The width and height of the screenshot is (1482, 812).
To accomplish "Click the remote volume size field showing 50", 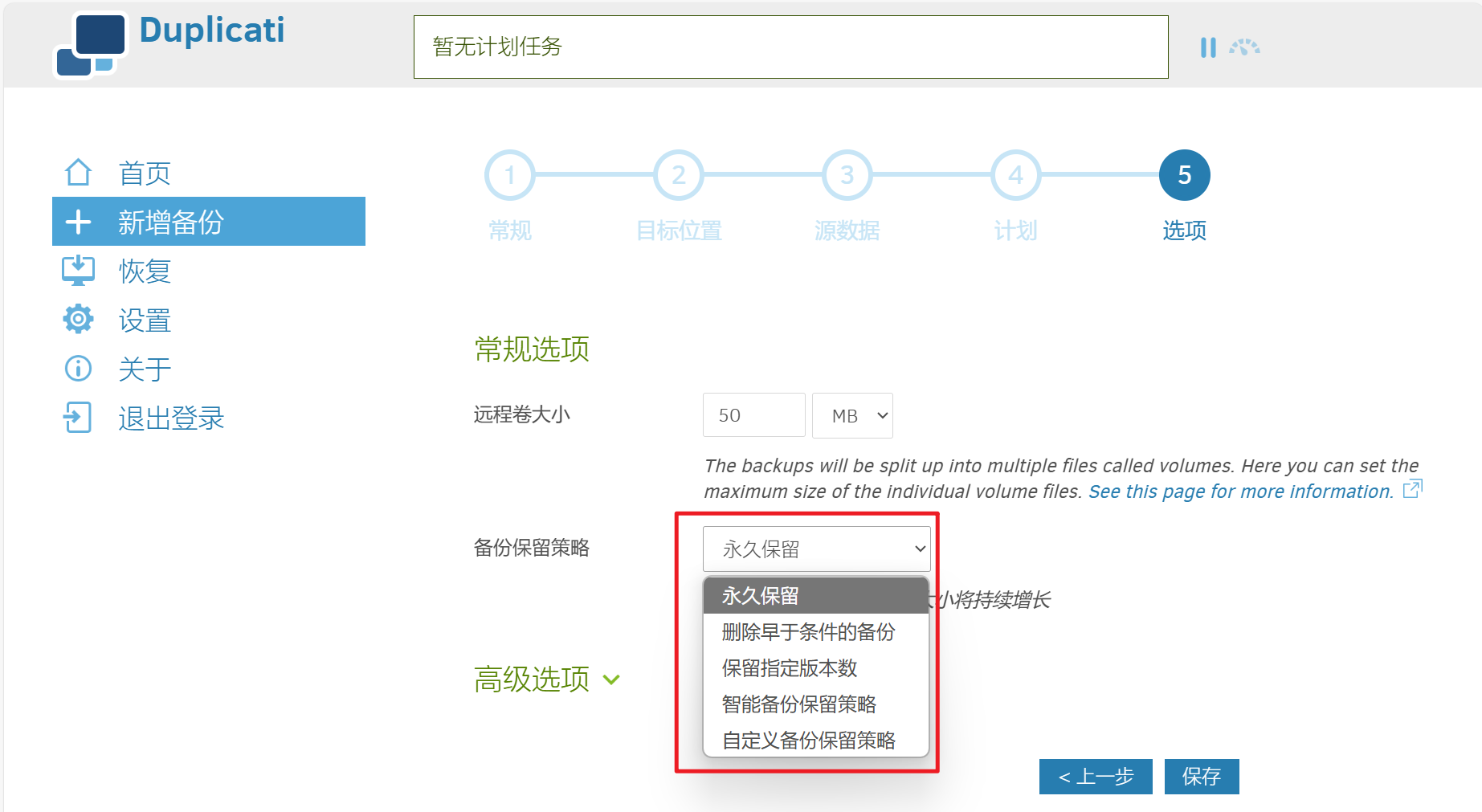I will (753, 415).
